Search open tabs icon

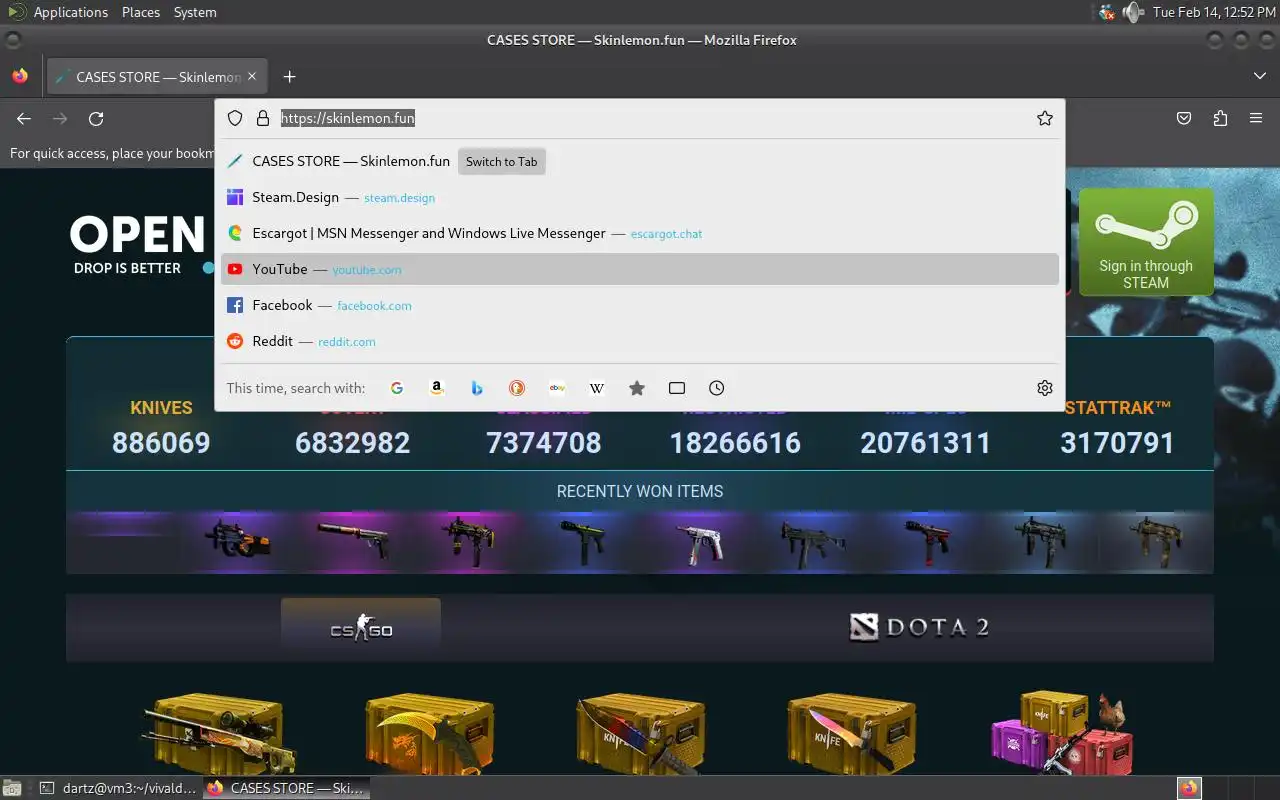click(677, 388)
